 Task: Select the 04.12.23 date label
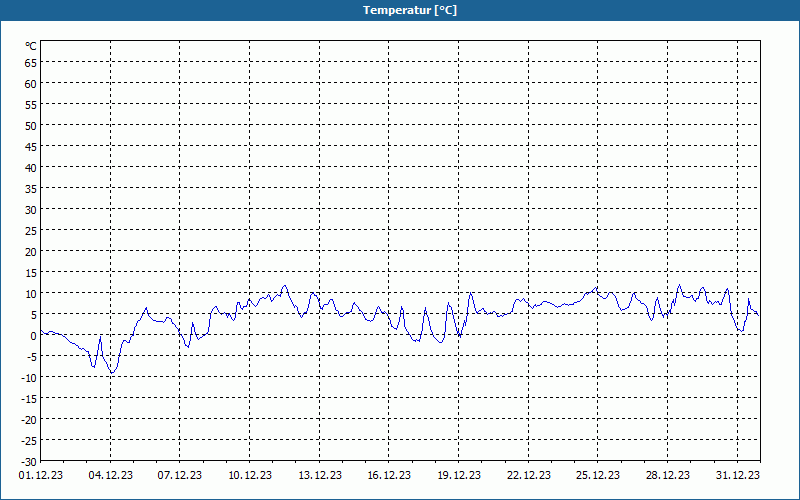click(x=110, y=475)
